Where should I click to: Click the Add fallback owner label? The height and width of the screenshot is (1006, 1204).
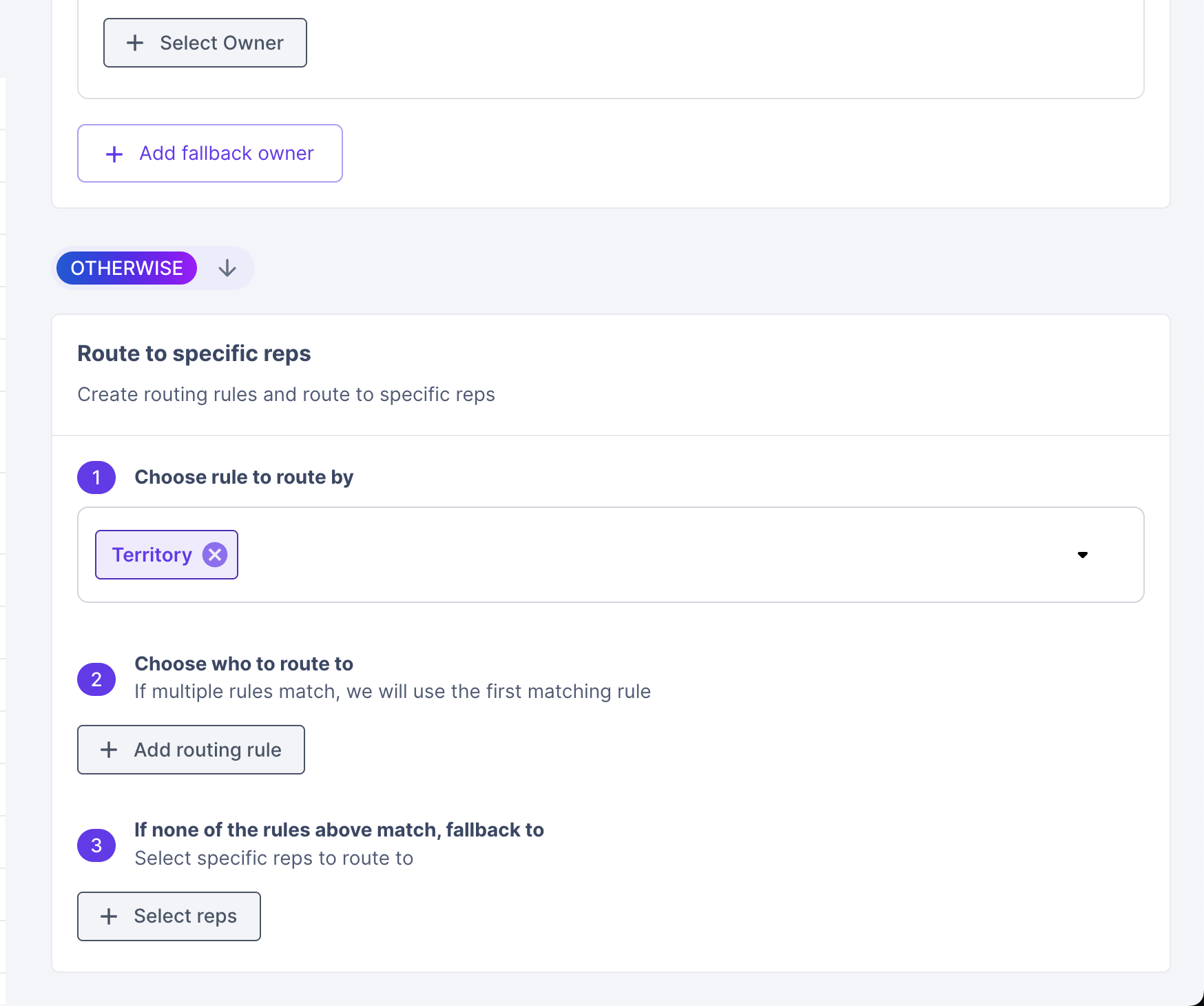click(x=227, y=153)
